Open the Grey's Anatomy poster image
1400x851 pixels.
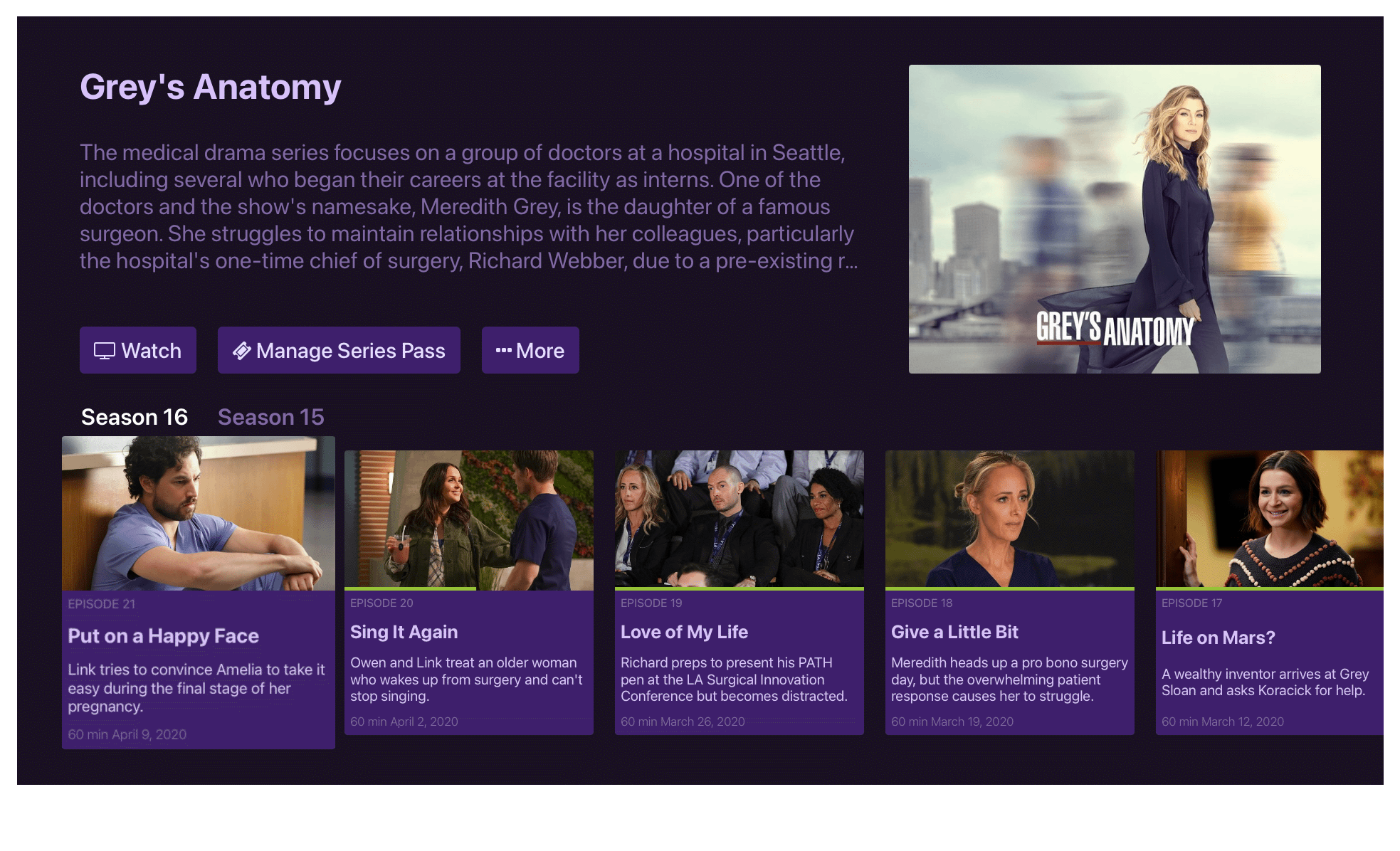tap(1115, 219)
